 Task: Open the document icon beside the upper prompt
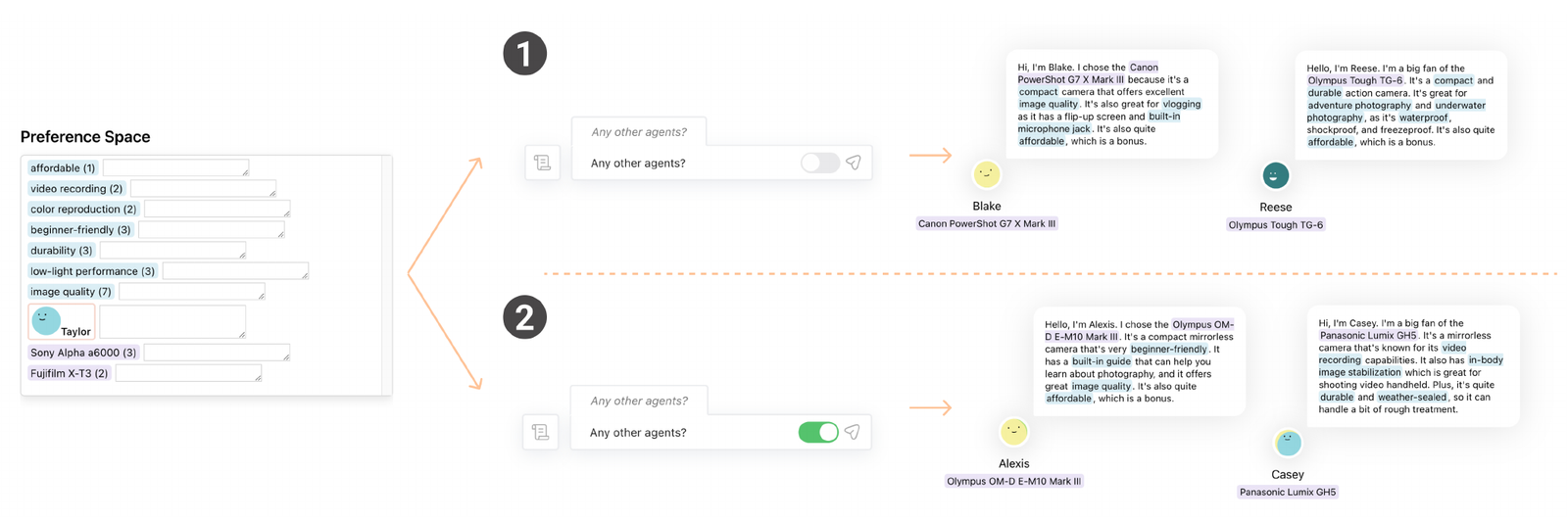tap(542, 163)
